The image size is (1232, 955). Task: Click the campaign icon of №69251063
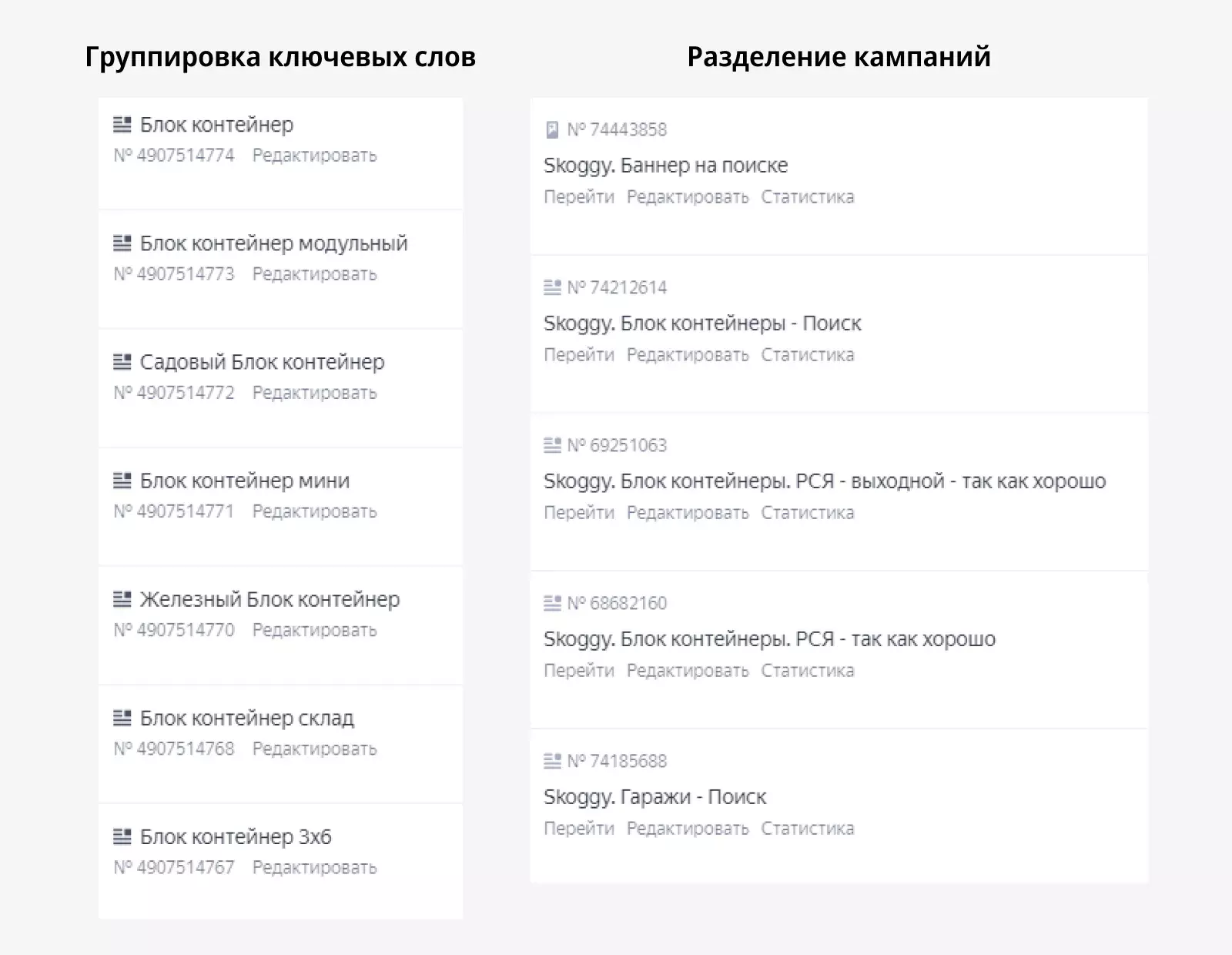point(551,444)
